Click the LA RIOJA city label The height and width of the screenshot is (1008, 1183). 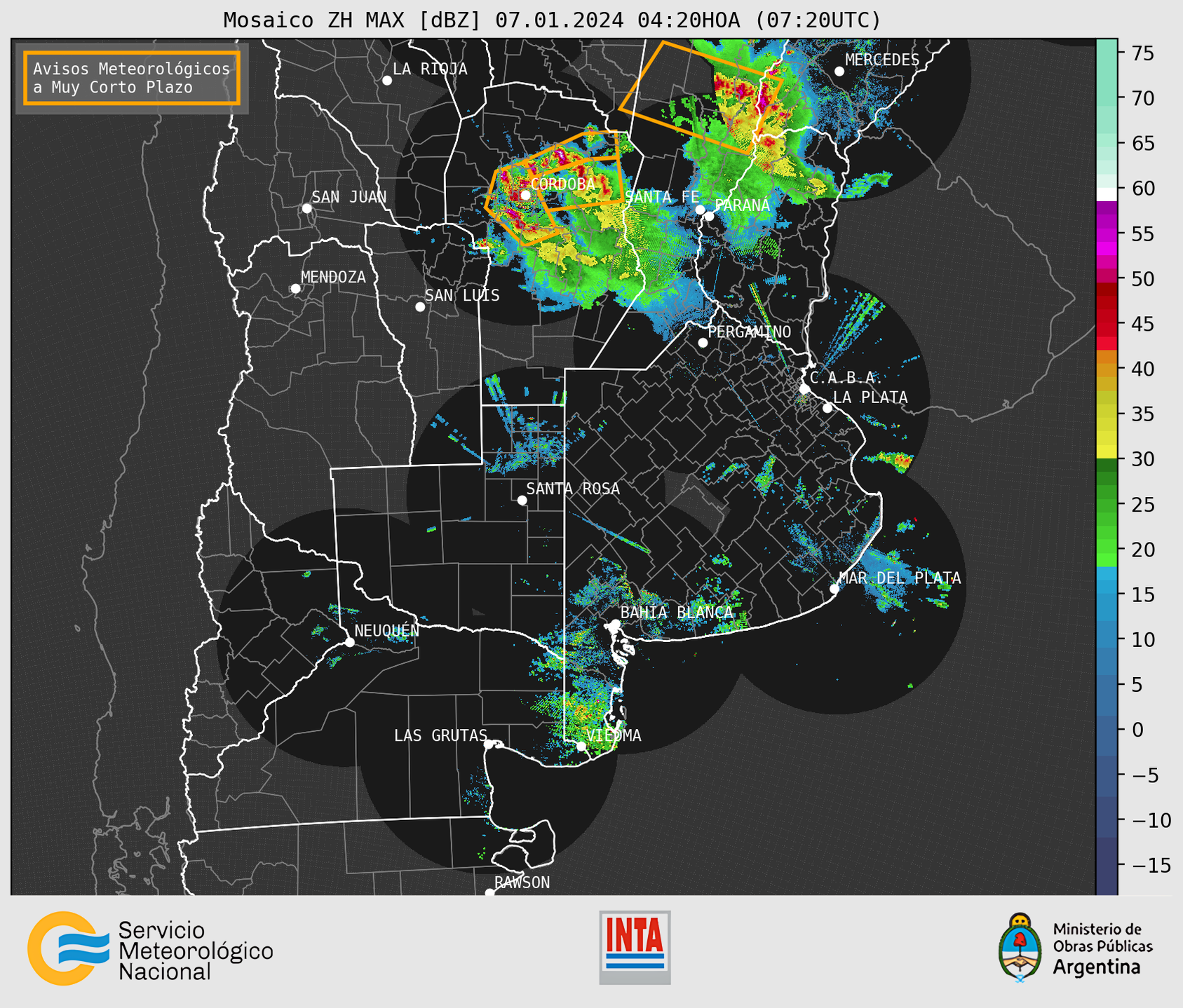[x=430, y=69]
